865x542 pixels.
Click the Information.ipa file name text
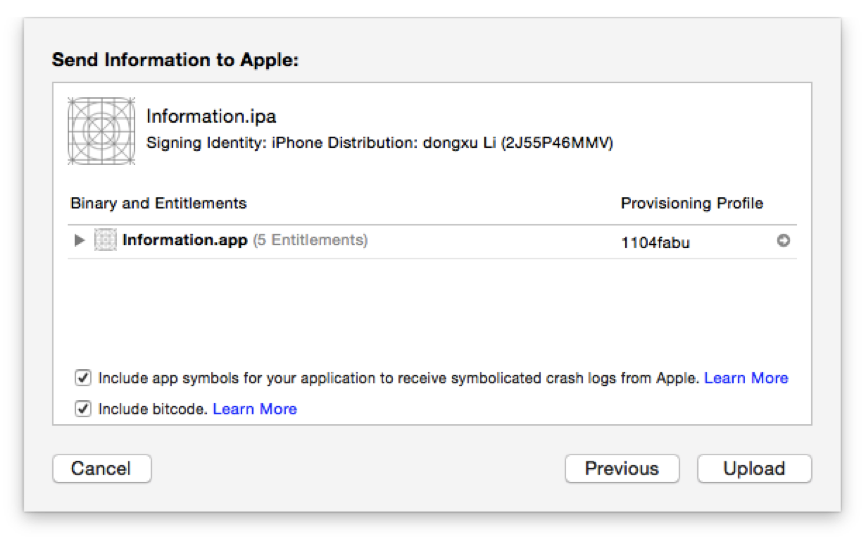click(211, 116)
